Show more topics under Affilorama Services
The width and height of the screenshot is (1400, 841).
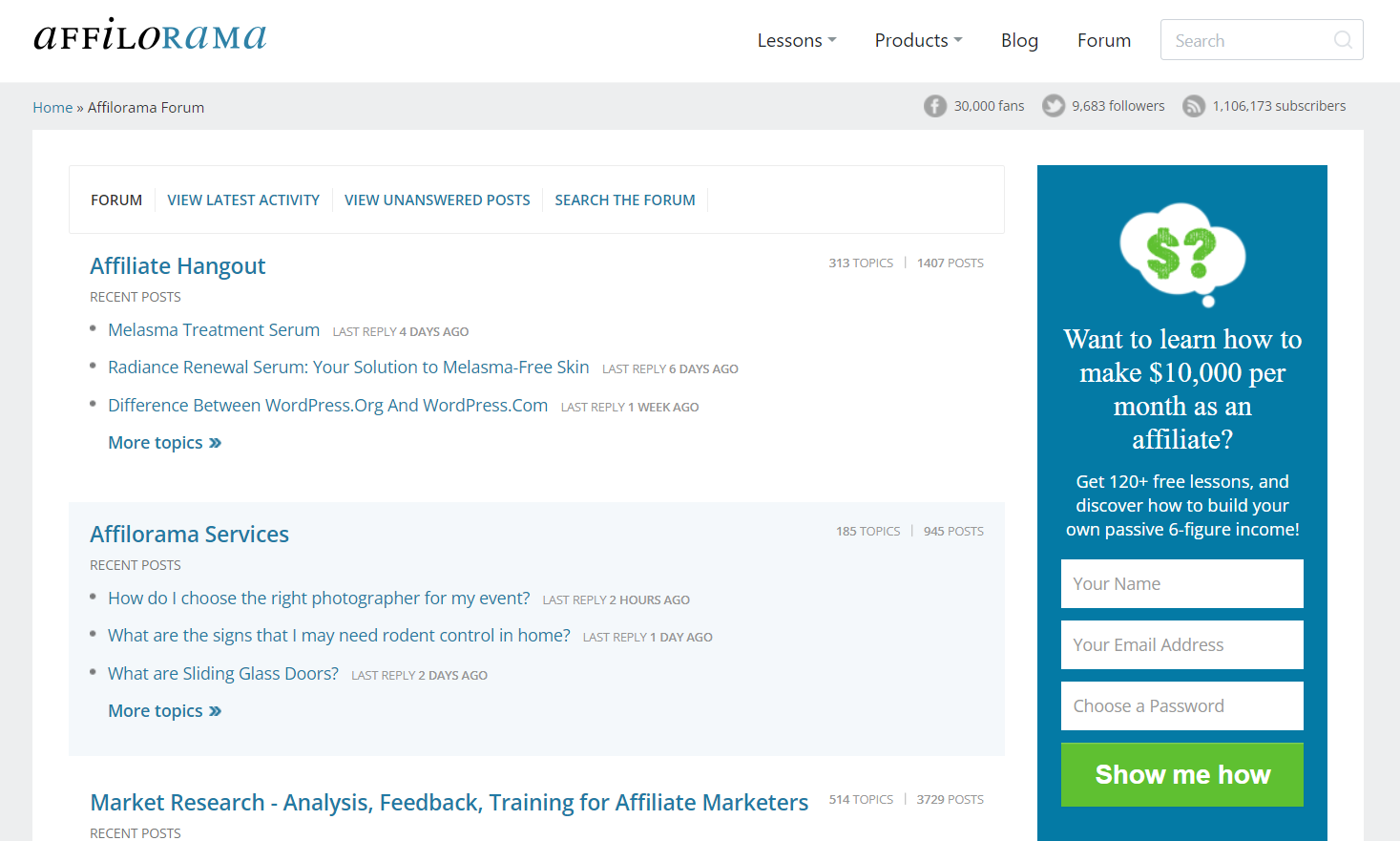(x=165, y=711)
